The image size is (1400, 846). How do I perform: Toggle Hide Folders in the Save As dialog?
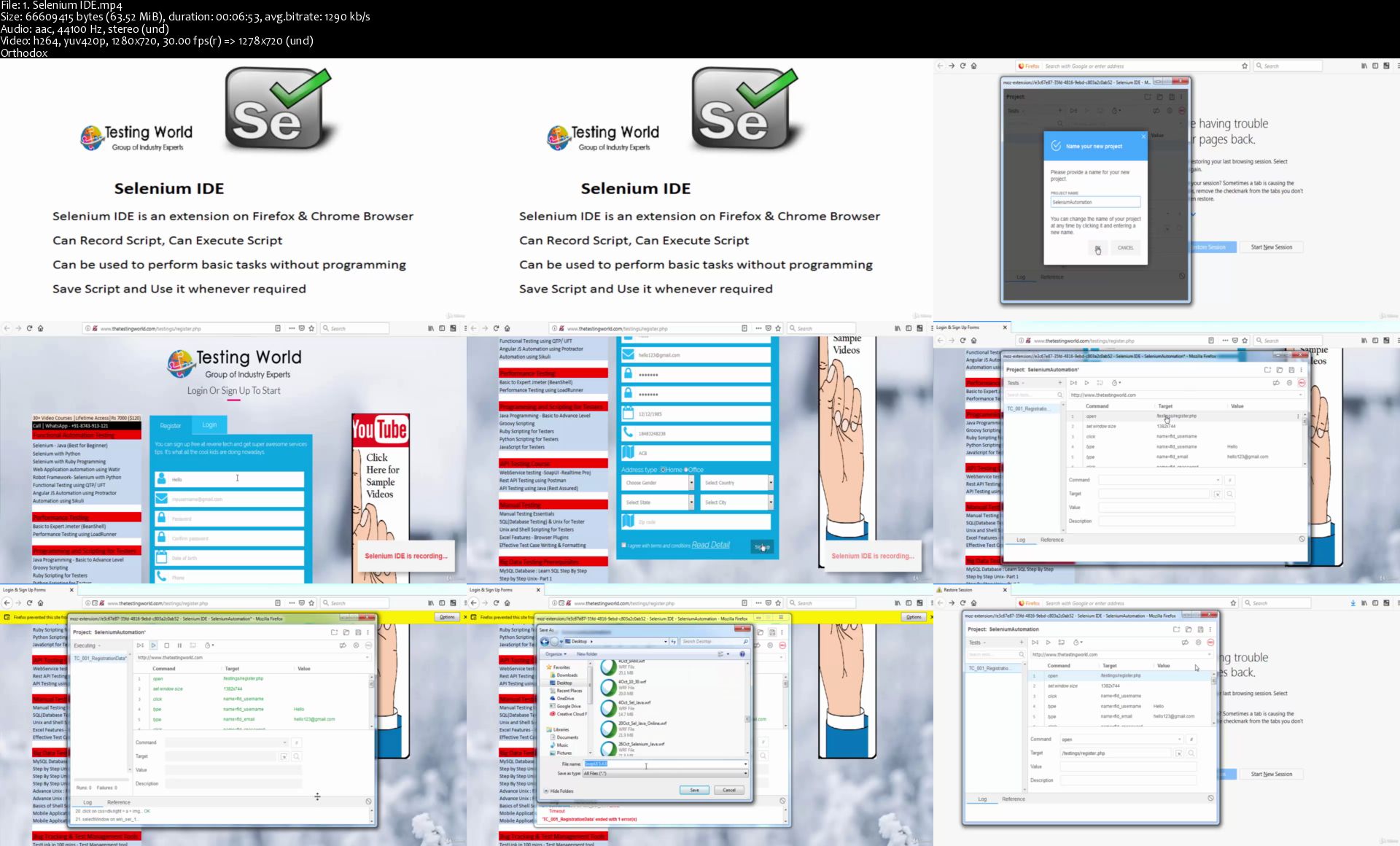(x=559, y=791)
